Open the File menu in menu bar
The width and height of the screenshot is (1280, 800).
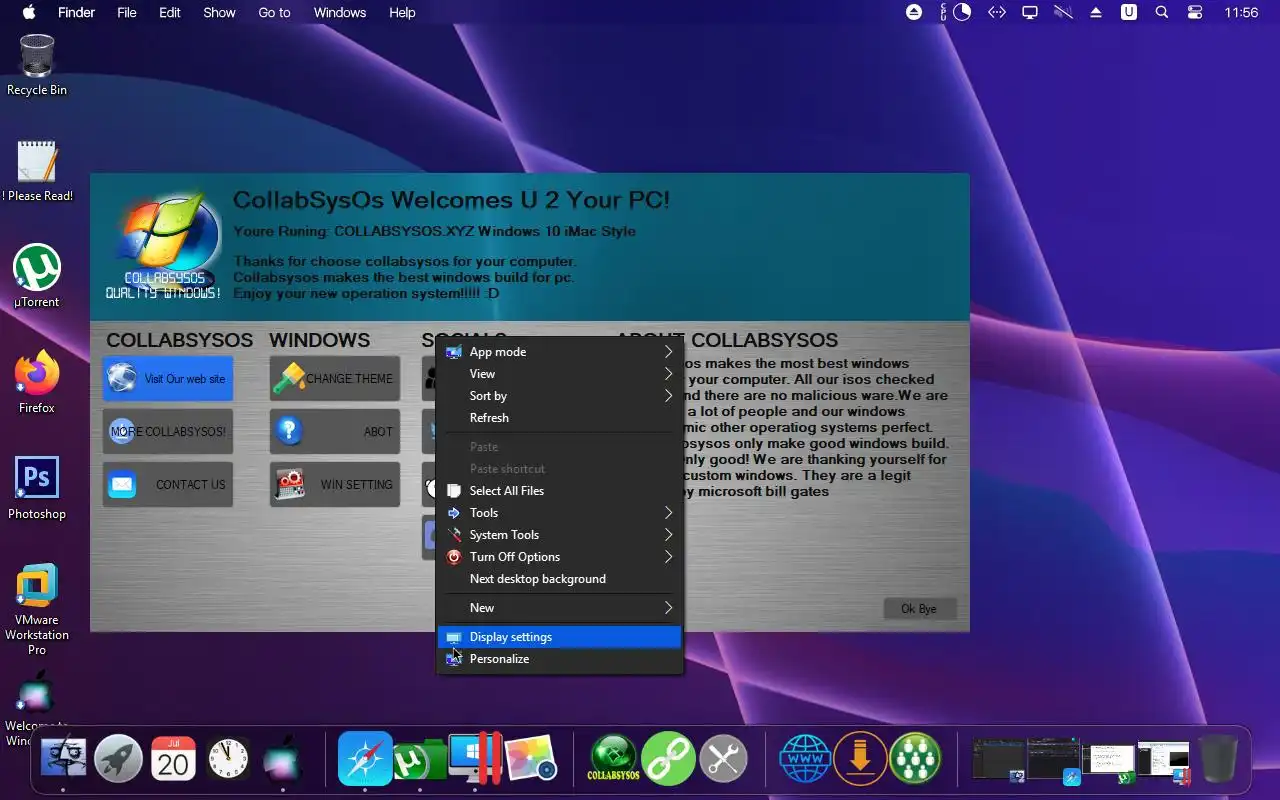click(x=127, y=12)
